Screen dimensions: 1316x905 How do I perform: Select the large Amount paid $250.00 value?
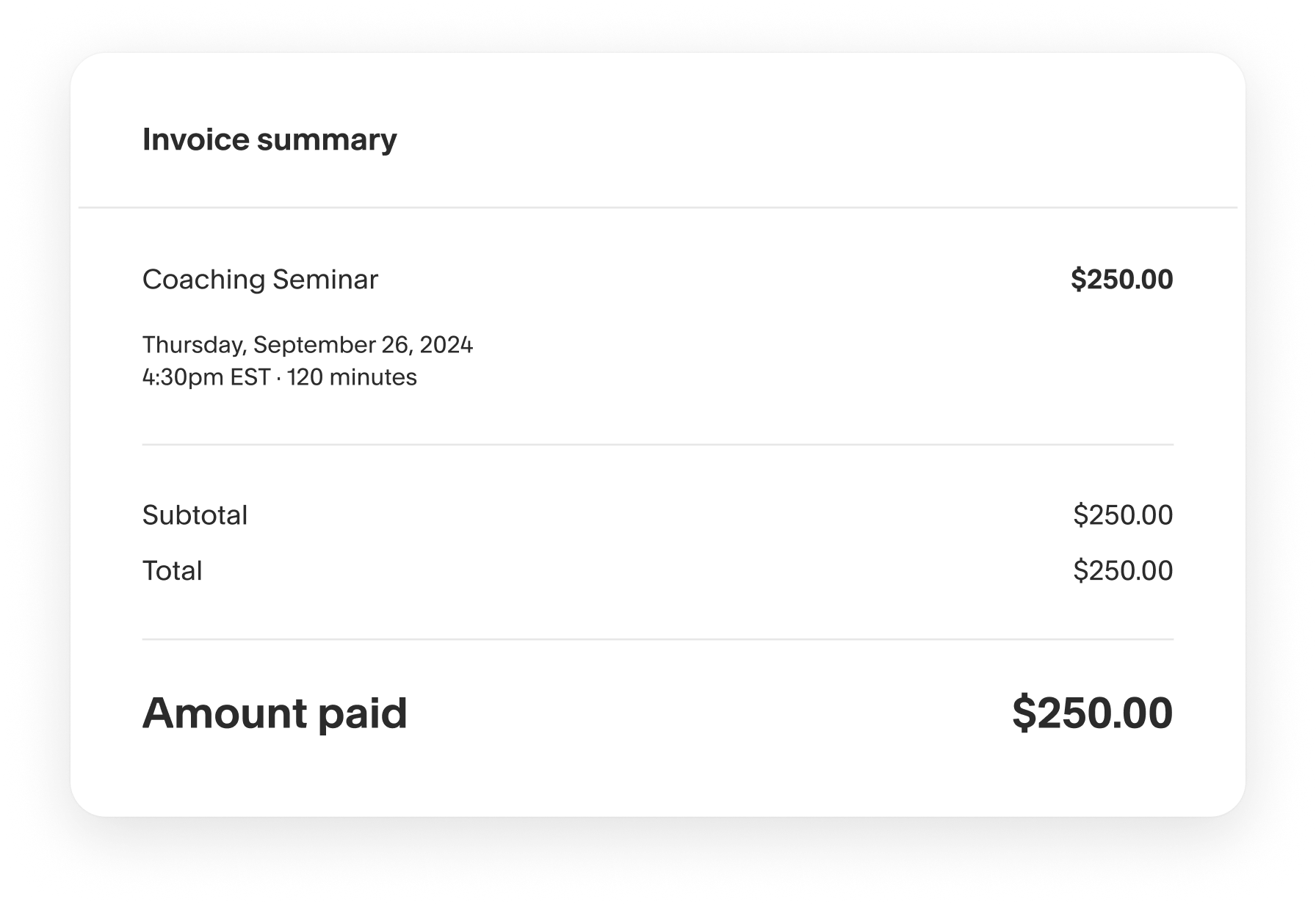[1092, 713]
